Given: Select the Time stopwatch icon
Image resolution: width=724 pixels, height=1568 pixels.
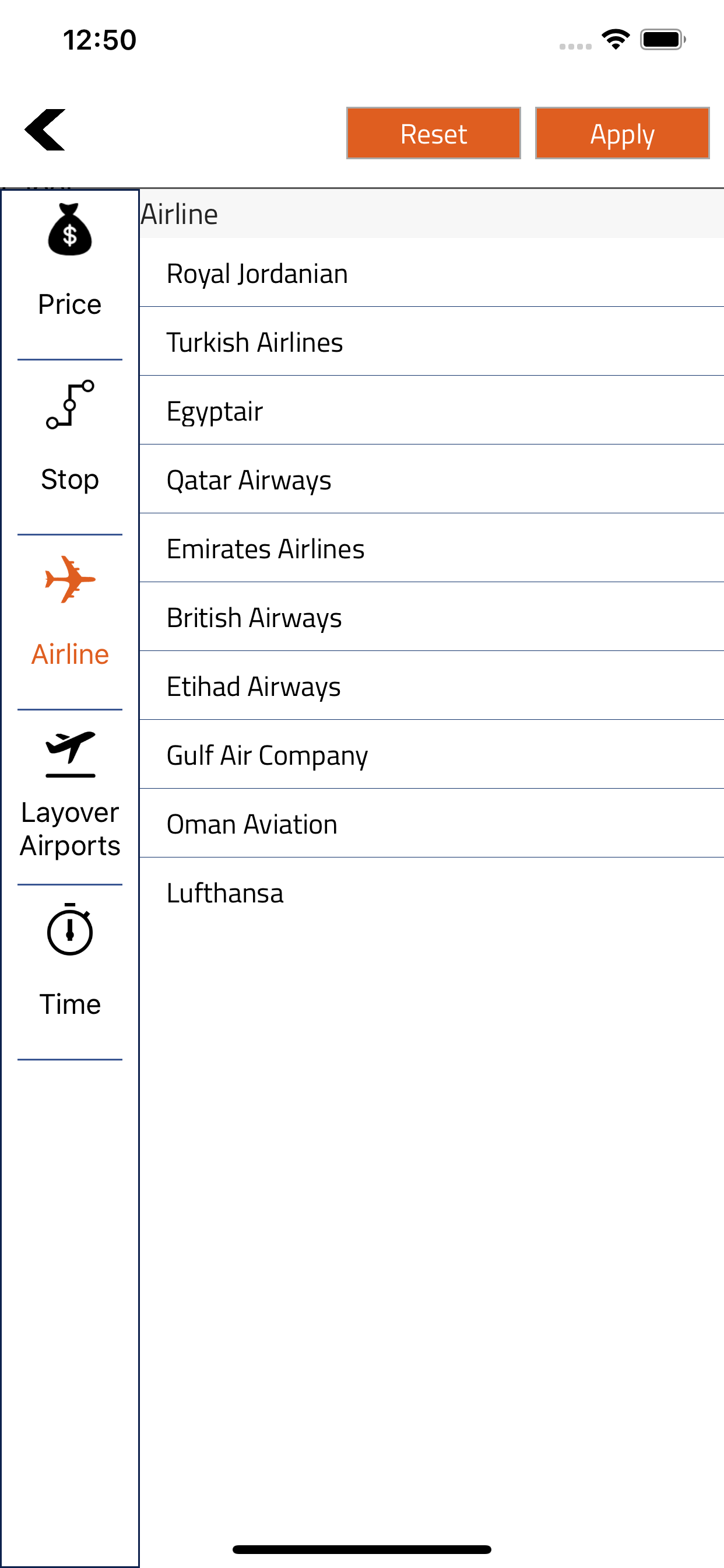Looking at the screenshot, I should tap(70, 929).
